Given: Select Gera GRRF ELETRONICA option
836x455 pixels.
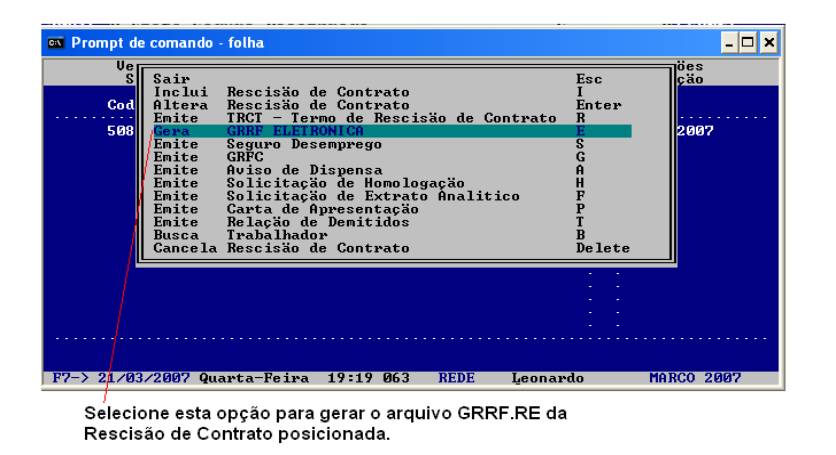Looking at the screenshot, I should click(392, 131).
